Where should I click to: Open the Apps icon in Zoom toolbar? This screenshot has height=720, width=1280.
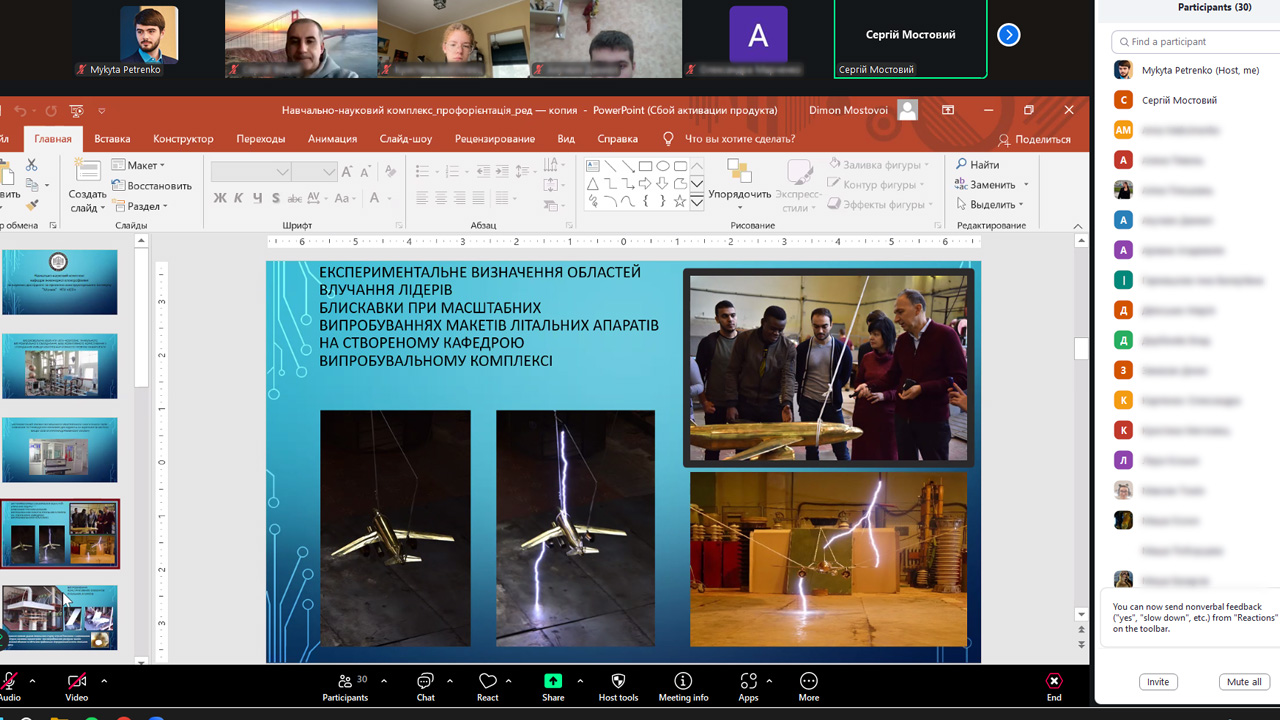coord(748,682)
